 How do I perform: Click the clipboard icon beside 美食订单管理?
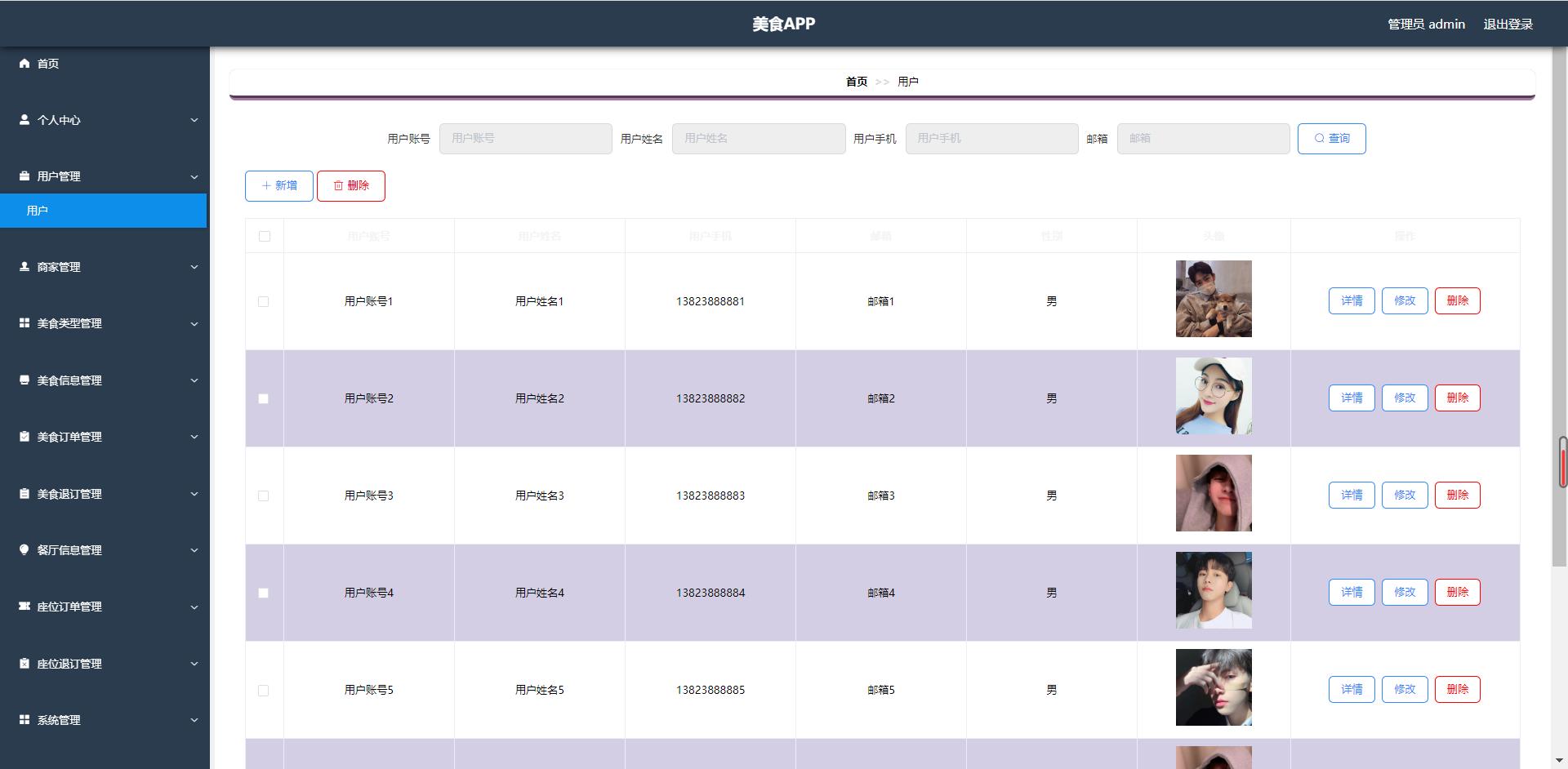pos(24,436)
